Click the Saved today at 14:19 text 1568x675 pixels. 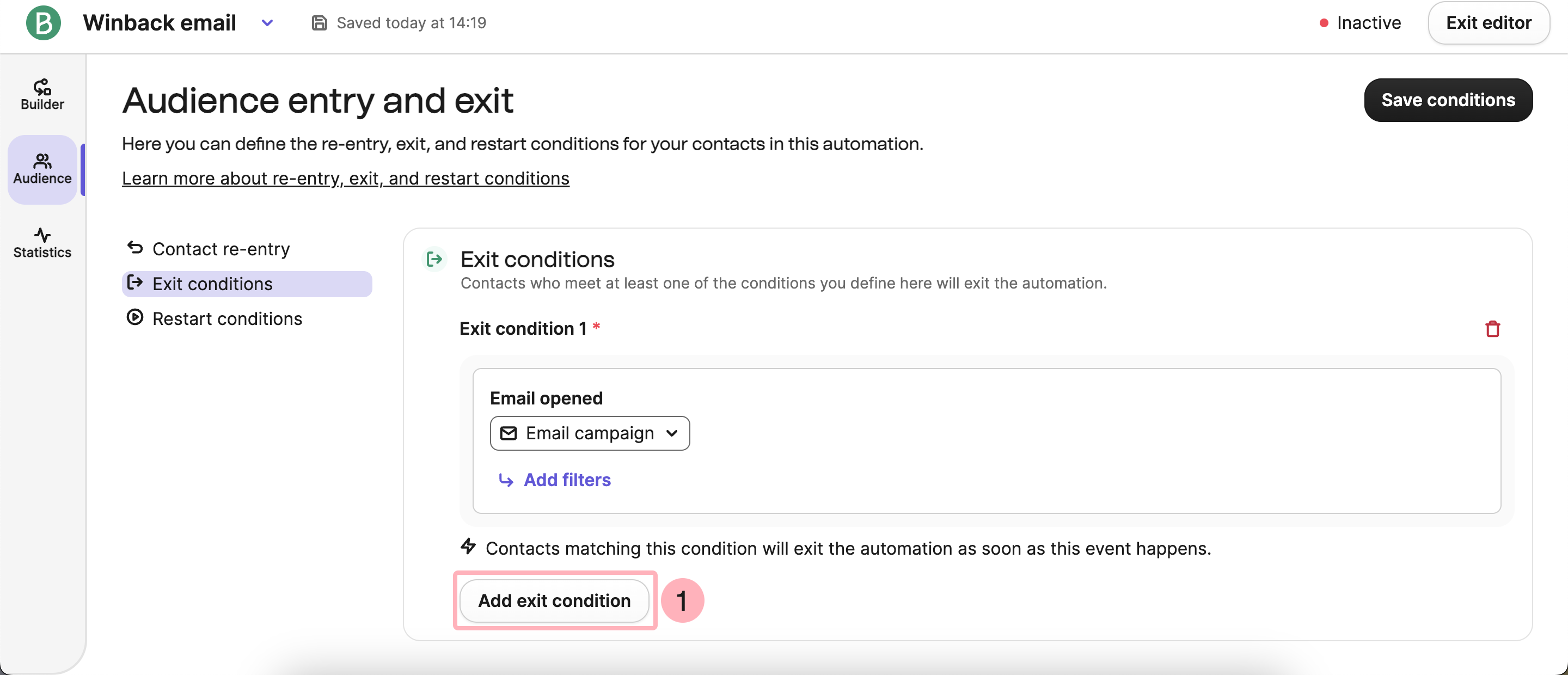tap(412, 23)
